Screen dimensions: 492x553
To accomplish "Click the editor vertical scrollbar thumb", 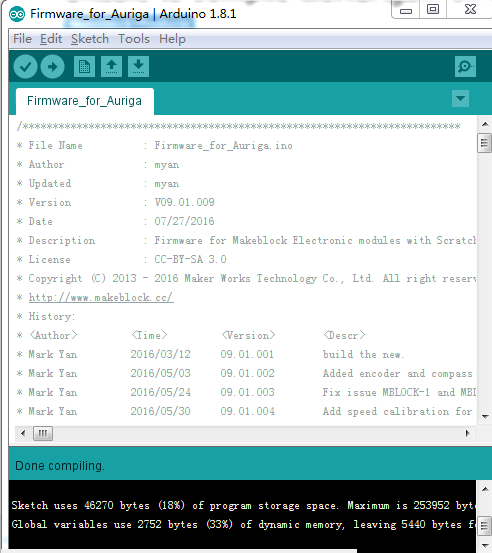I will click(484, 143).
